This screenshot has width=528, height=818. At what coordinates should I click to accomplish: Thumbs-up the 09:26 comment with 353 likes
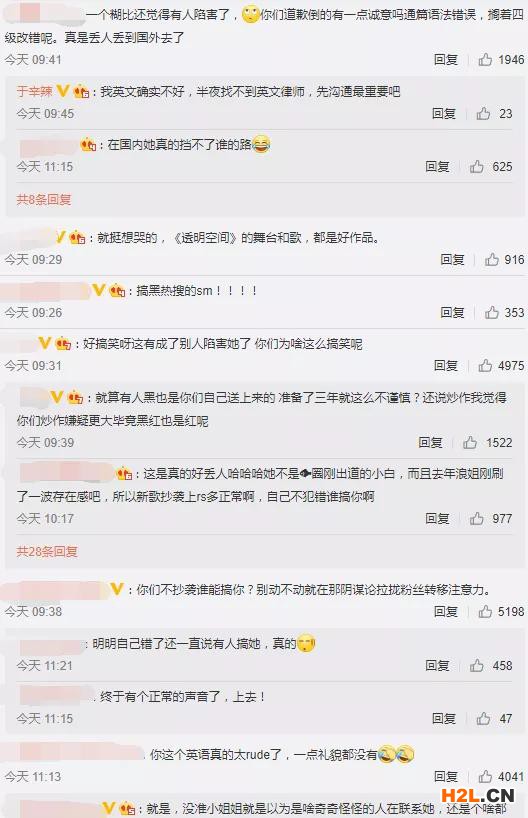pos(492,312)
